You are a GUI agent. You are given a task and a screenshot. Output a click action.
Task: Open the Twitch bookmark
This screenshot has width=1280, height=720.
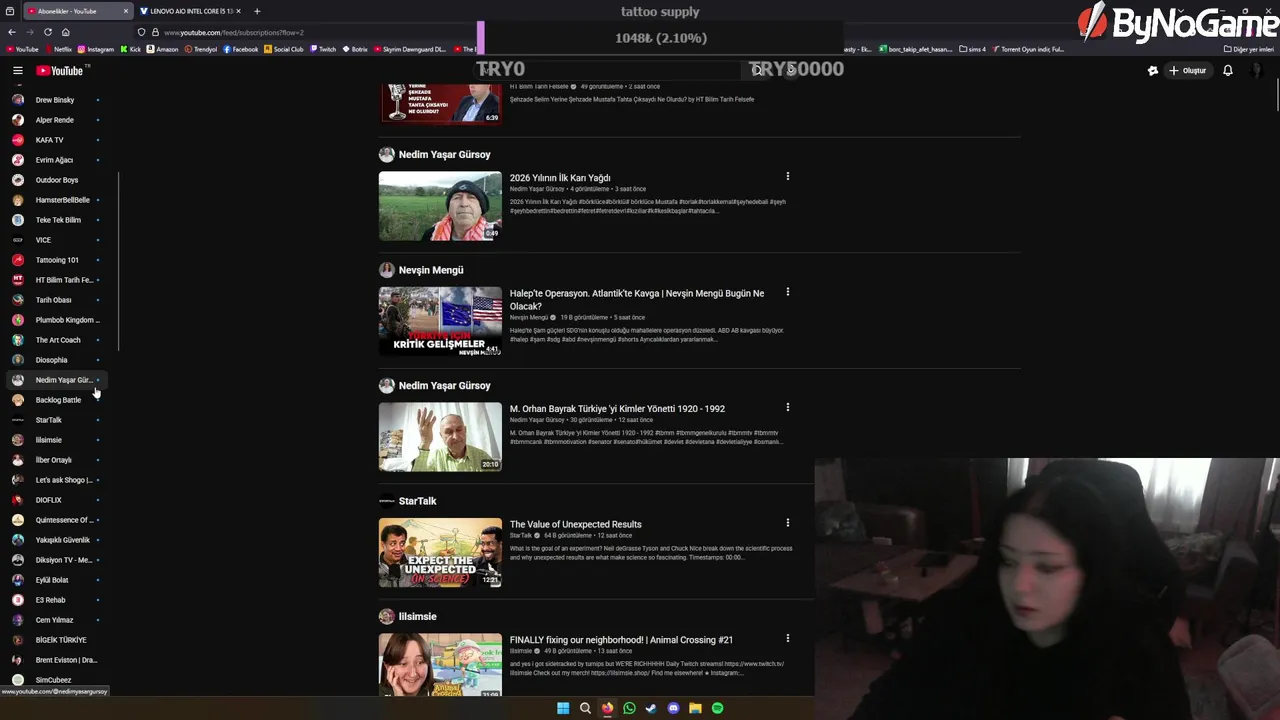[x=322, y=49]
